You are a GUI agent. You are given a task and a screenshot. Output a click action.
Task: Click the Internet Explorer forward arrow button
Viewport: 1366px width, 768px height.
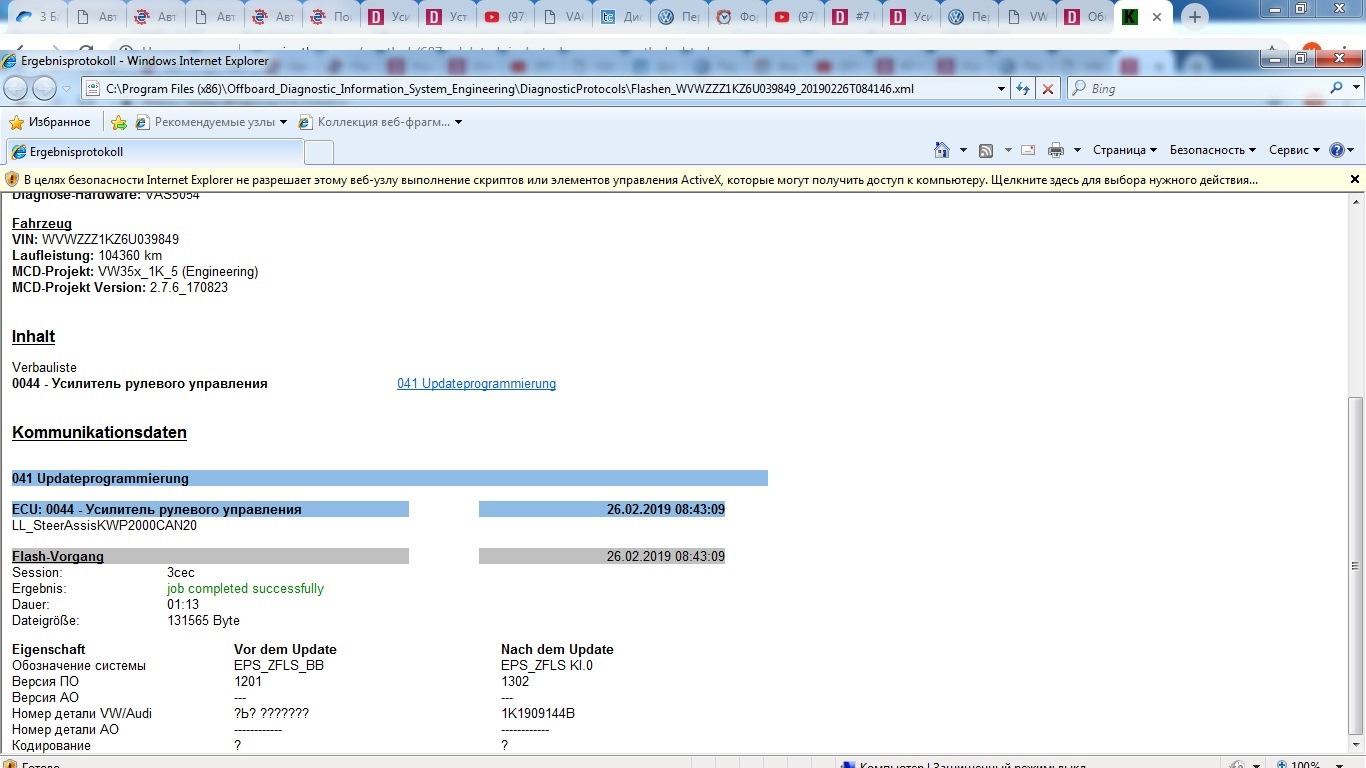click(45, 89)
